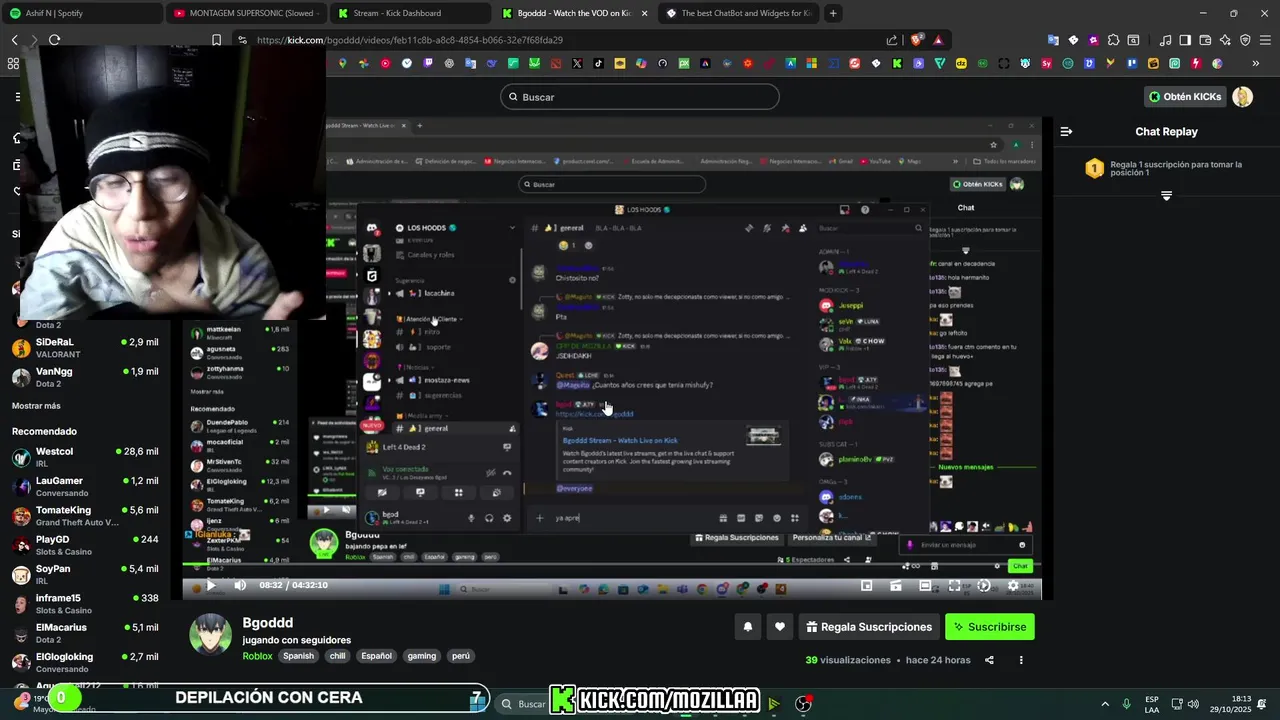This screenshot has height=720, width=1280.
Task: Click the share page icon in address bar
Action: 892,40
